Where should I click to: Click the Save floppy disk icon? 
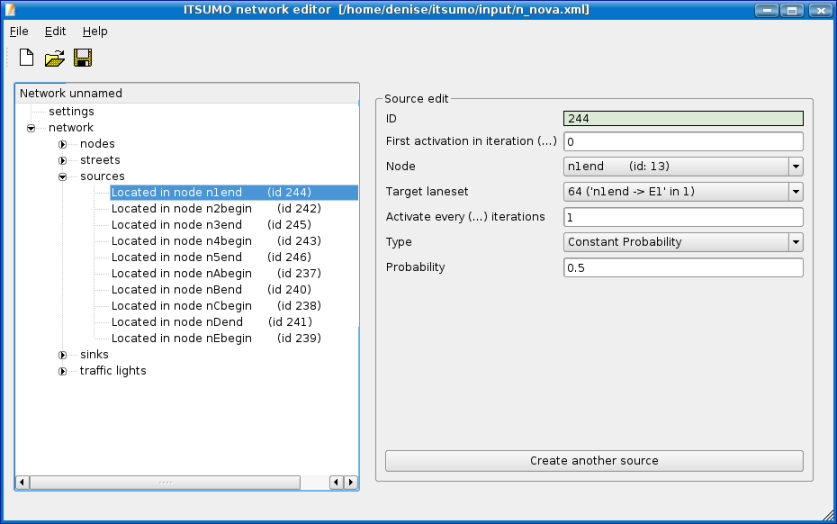pos(82,58)
